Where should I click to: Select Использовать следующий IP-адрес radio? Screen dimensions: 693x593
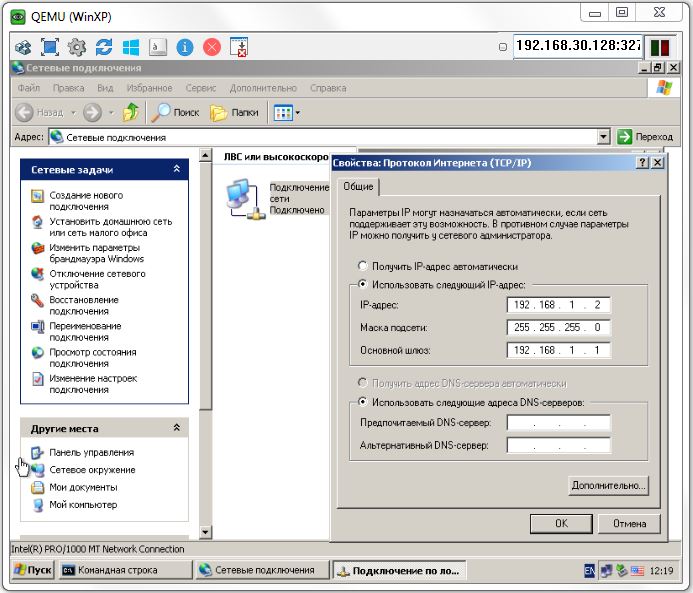point(363,284)
